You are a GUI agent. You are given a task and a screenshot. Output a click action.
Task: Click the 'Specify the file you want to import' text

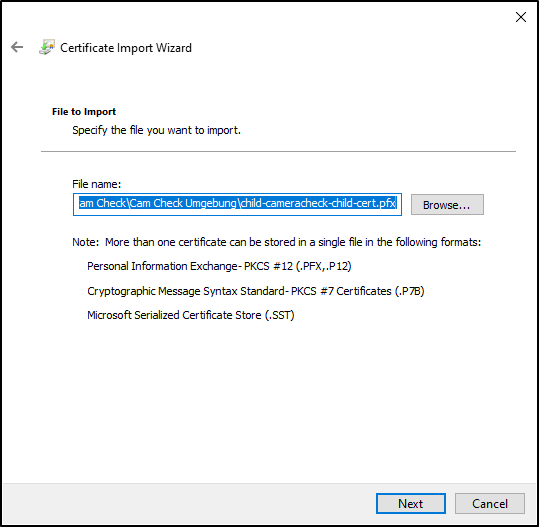coord(156,130)
